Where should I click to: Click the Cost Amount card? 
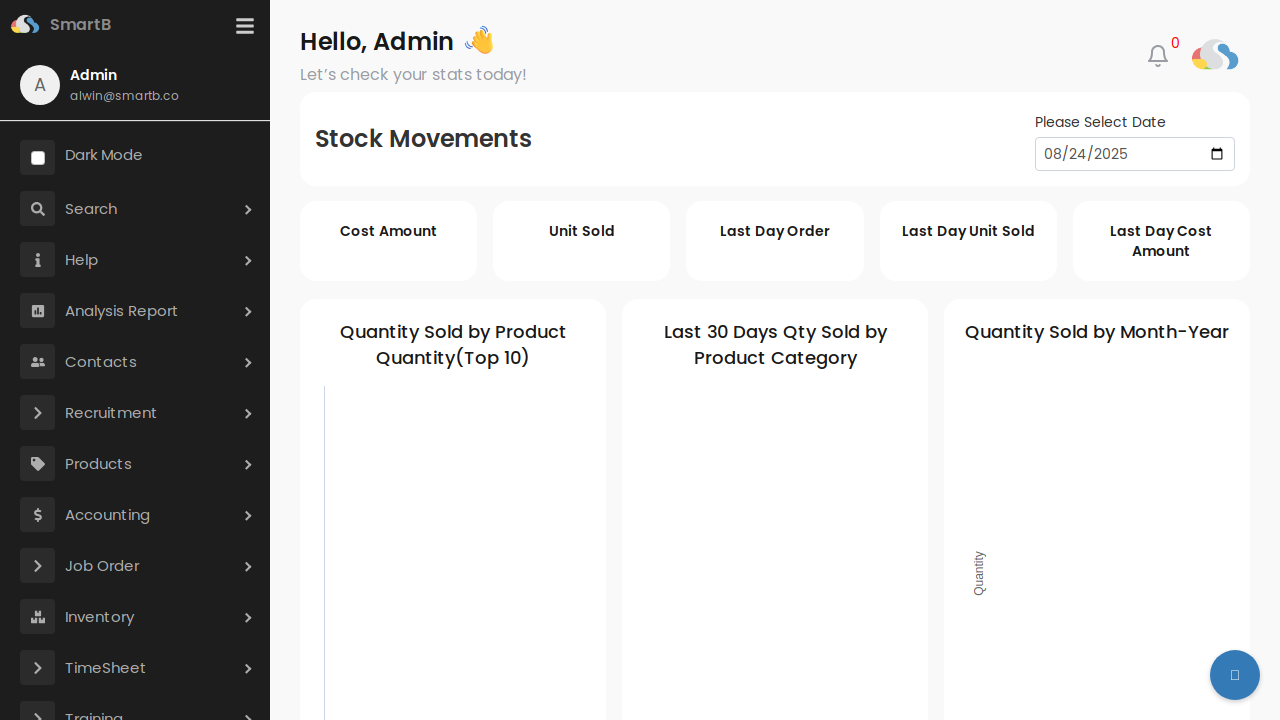click(388, 240)
